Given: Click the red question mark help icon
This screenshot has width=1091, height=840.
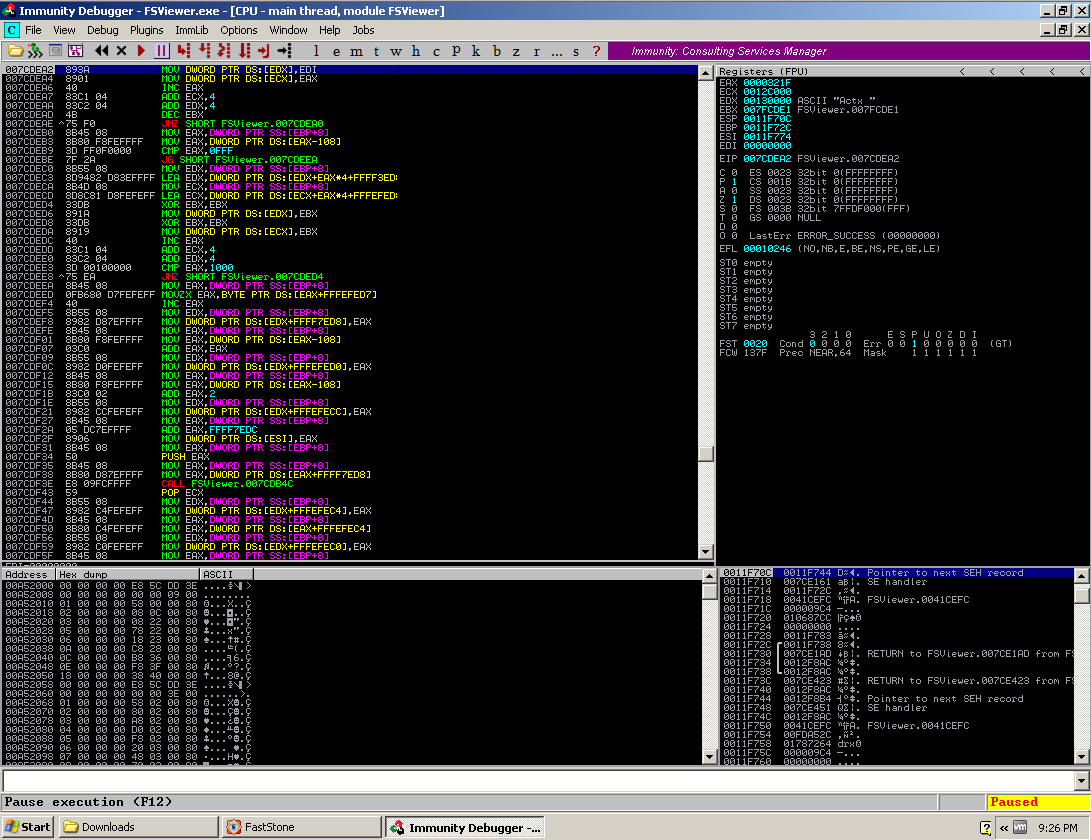Looking at the screenshot, I should pyautogui.click(x=596, y=51).
